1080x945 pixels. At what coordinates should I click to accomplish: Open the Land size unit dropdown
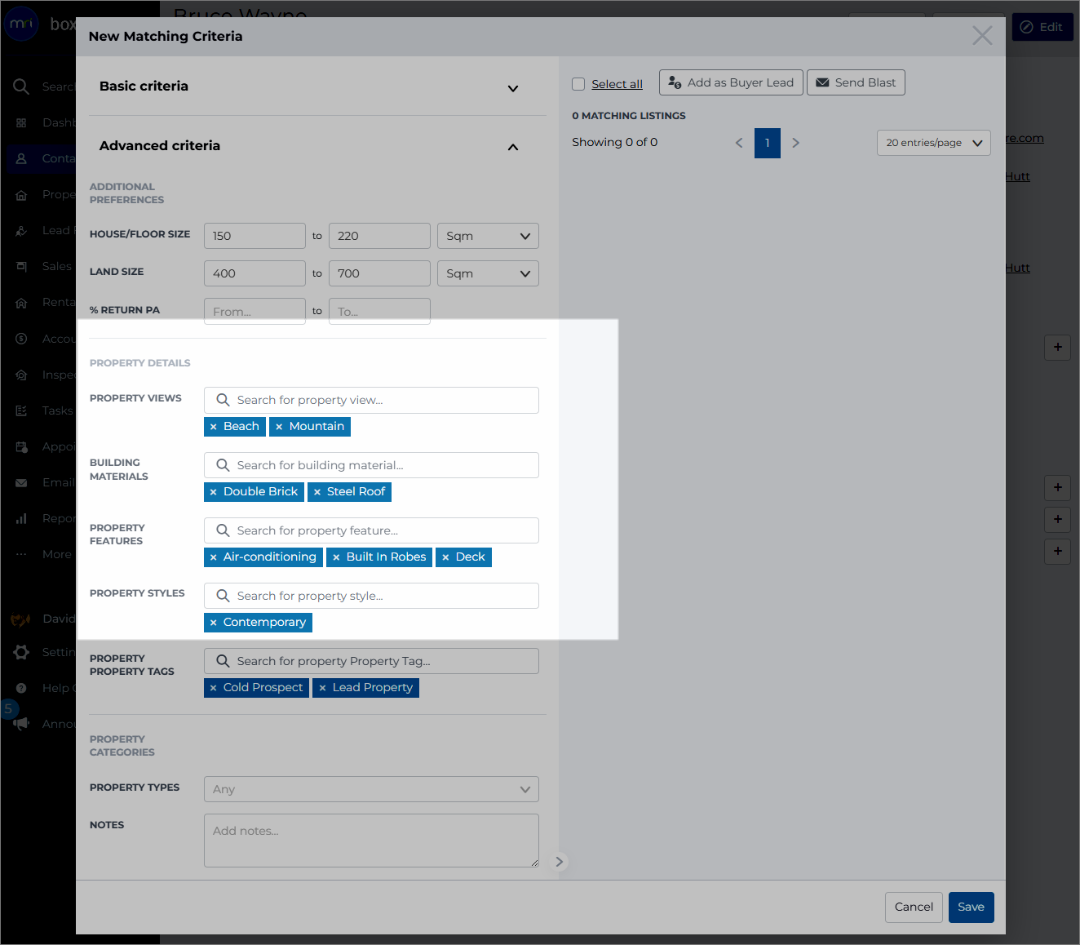pos(488,273)
